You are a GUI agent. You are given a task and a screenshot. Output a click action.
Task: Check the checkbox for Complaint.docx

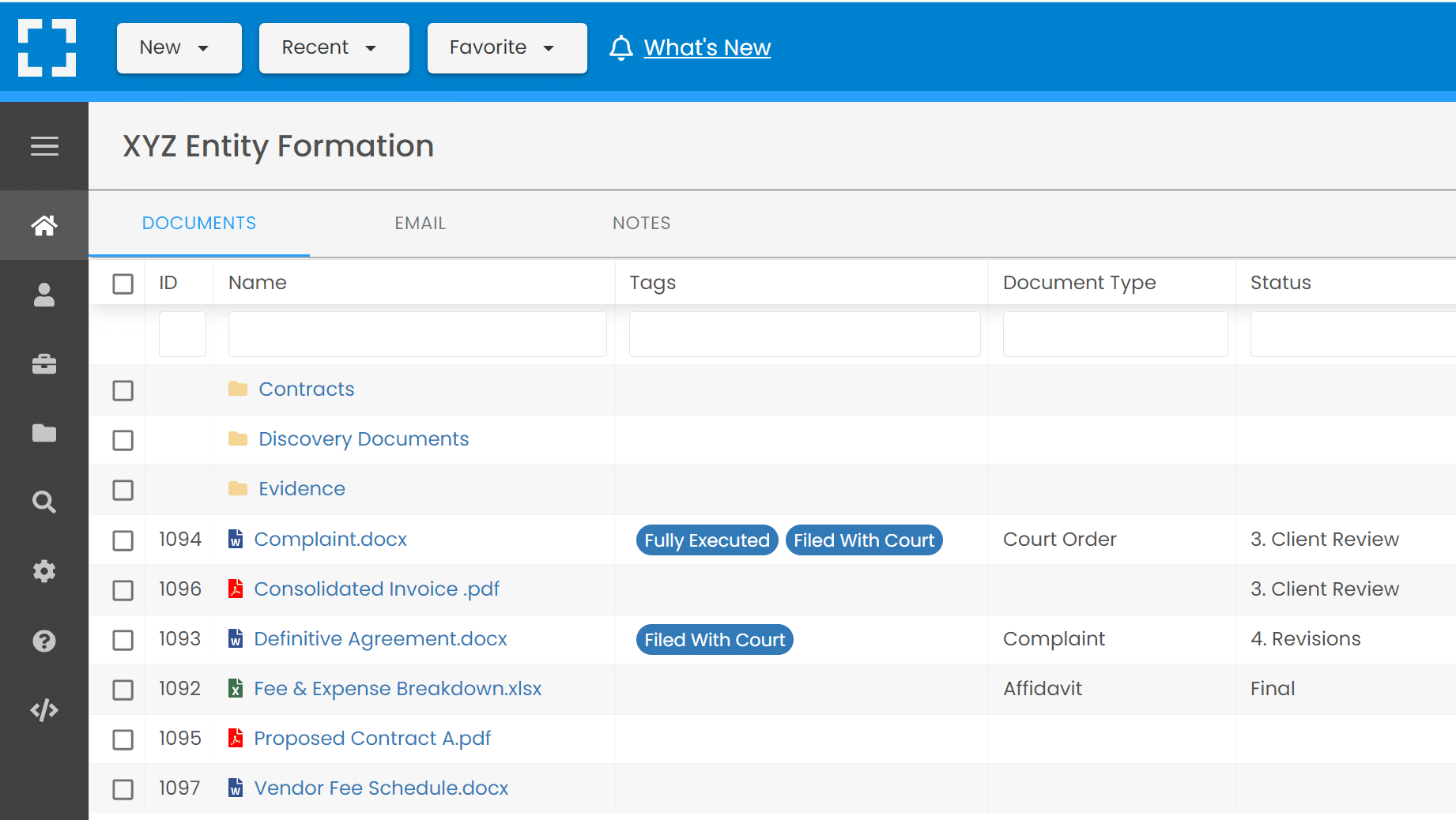[x=123, y=540]
